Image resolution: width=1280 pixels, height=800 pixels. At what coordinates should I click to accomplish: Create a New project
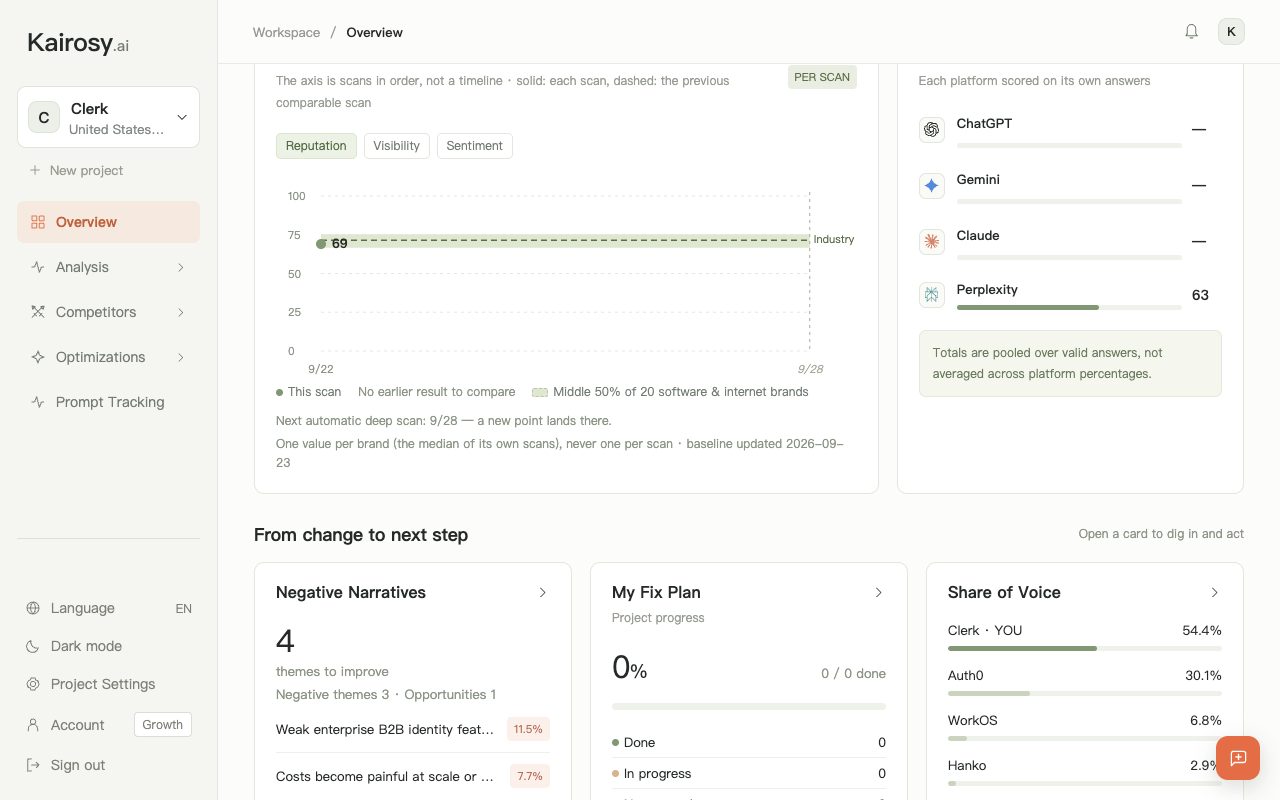coord(76,170)
